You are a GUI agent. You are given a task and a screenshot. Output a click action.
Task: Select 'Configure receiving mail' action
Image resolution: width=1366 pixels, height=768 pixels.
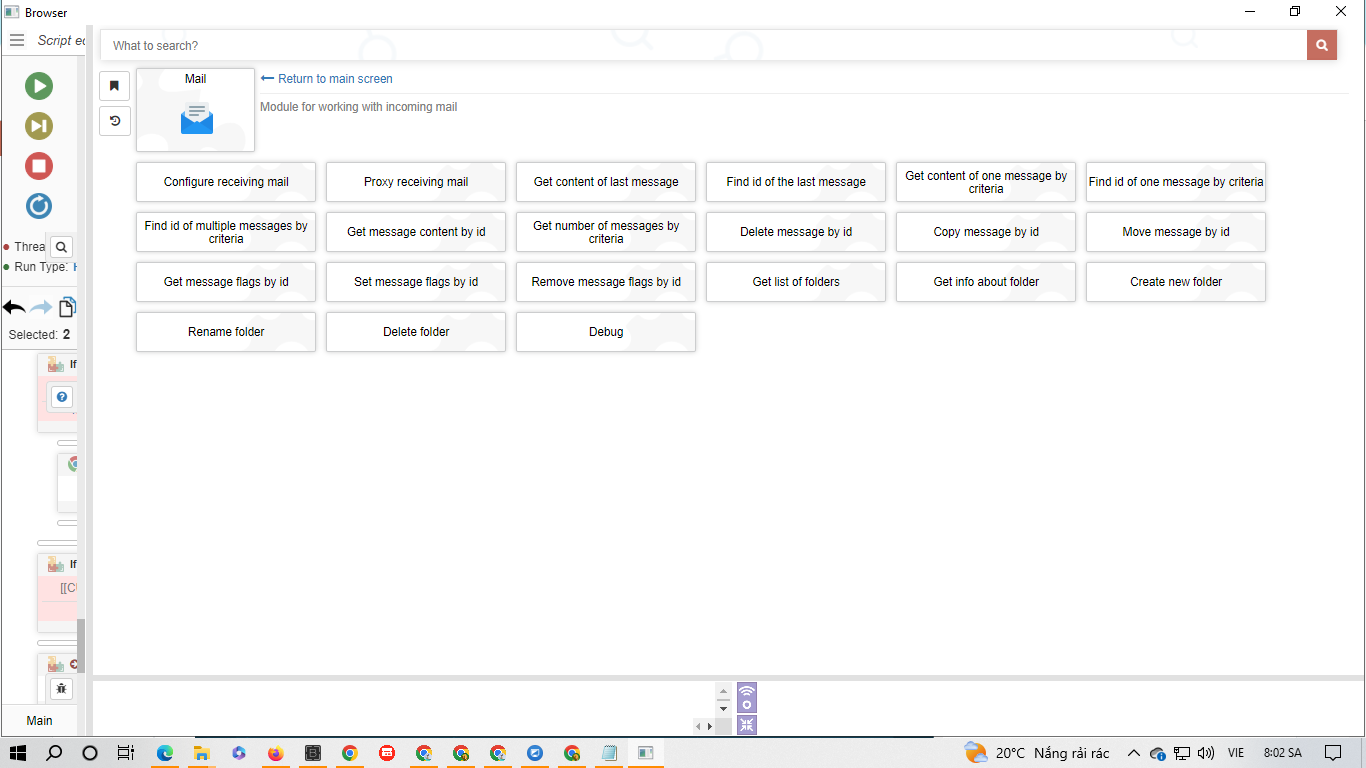(226, 182)
